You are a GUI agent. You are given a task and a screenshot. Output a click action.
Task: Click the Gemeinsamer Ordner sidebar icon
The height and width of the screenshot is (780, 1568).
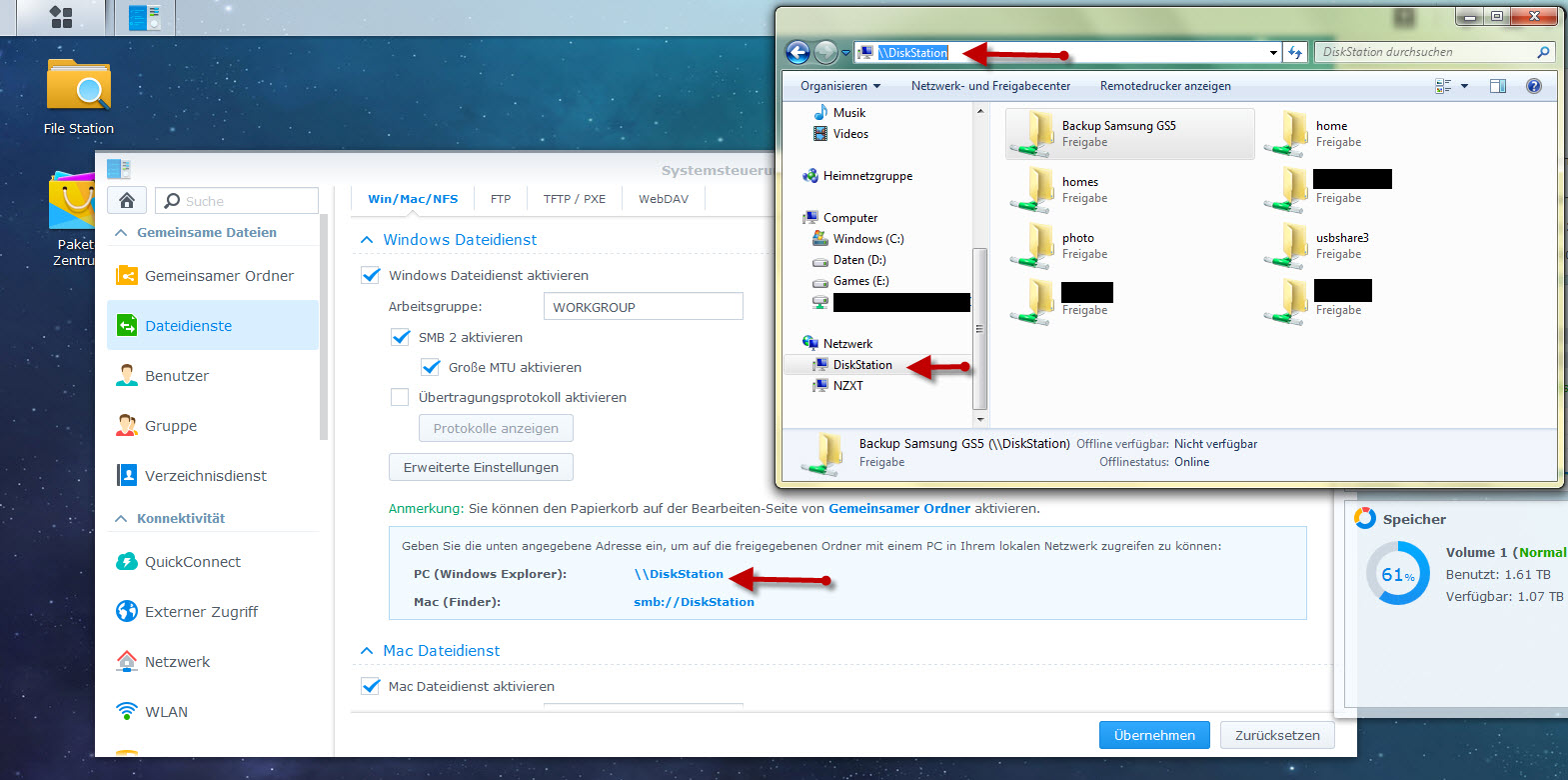coord(127,275)
